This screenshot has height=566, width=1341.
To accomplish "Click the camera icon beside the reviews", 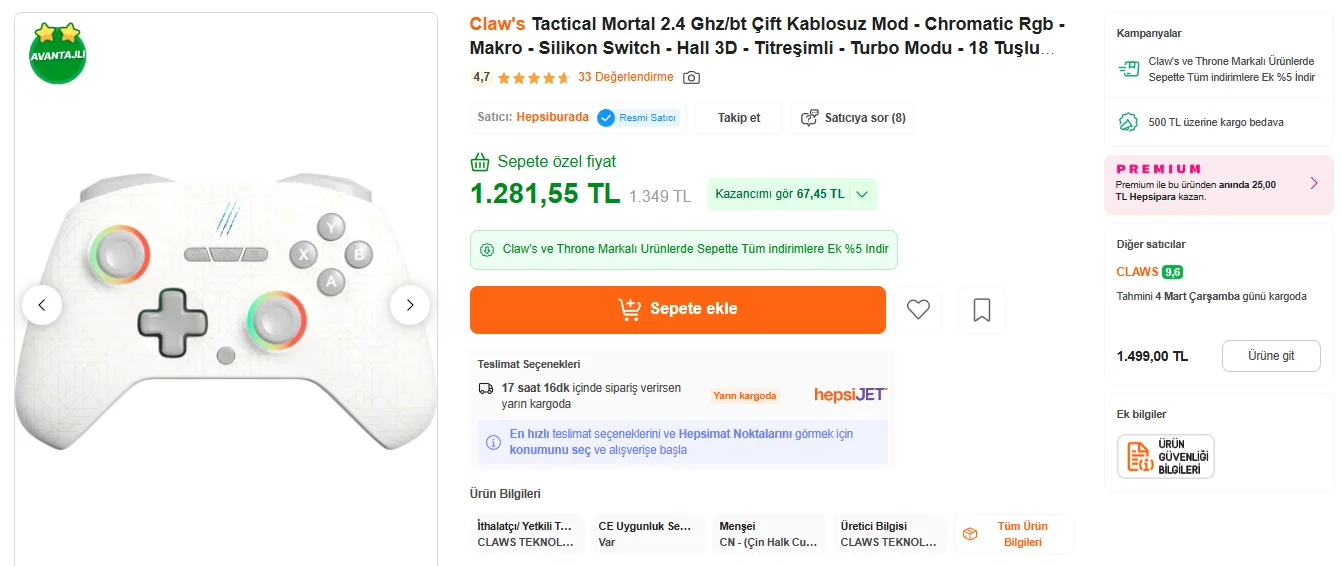I will (691, 78).
